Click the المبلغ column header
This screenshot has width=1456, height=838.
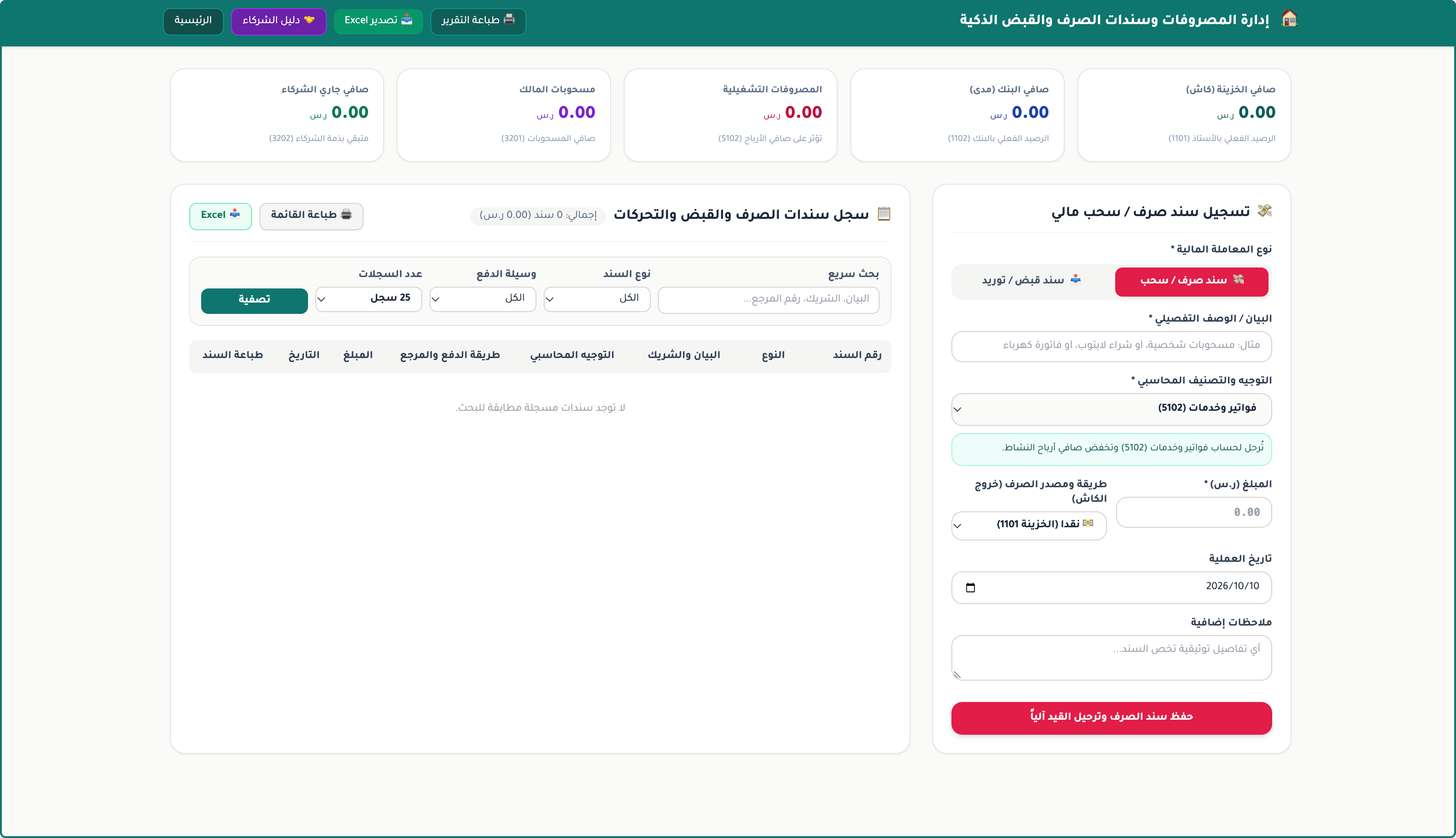(358, 355)
